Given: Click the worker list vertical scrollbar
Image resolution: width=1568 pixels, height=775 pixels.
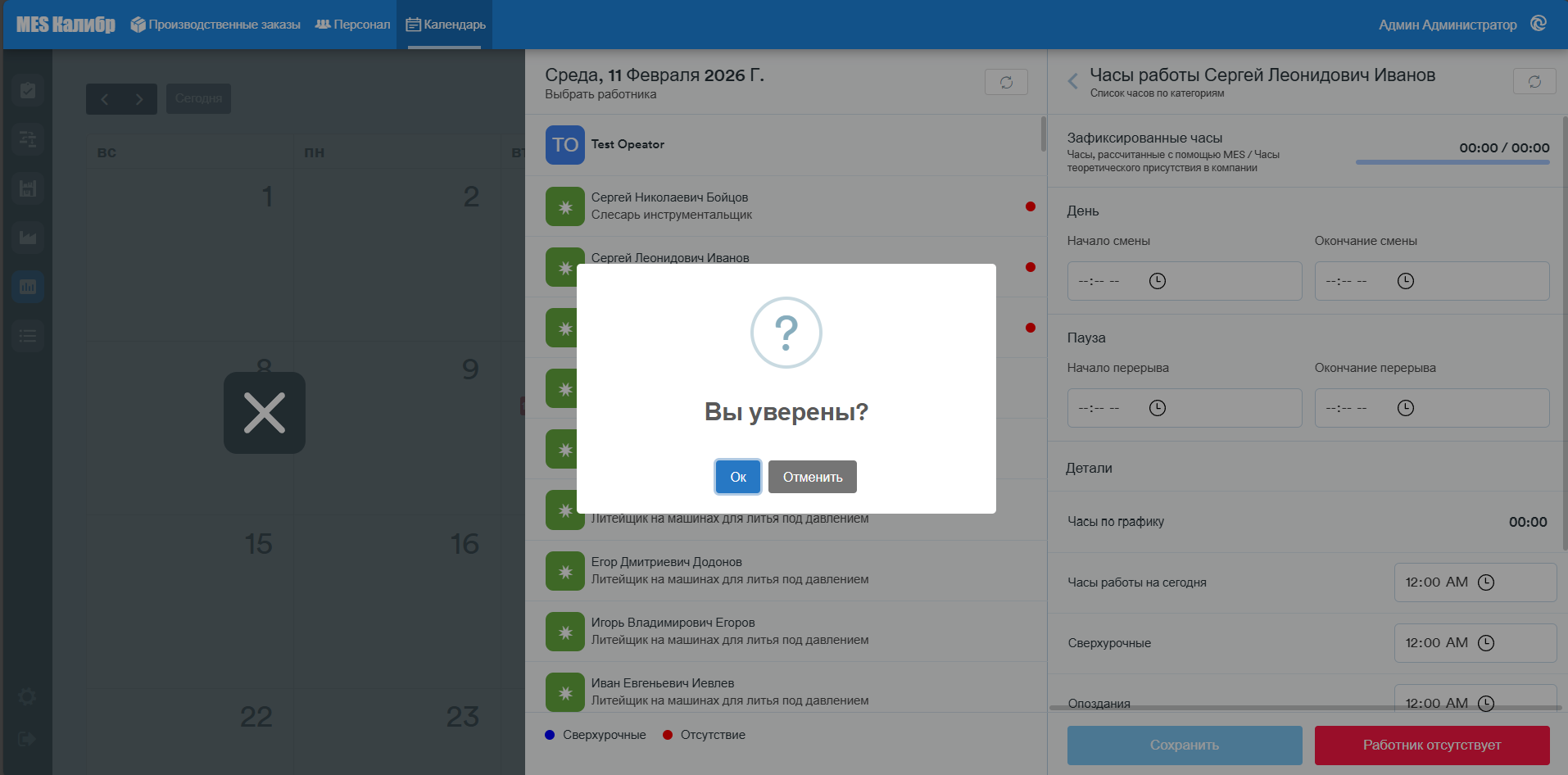Looking at the screenshot, I should click(1043, 134).
